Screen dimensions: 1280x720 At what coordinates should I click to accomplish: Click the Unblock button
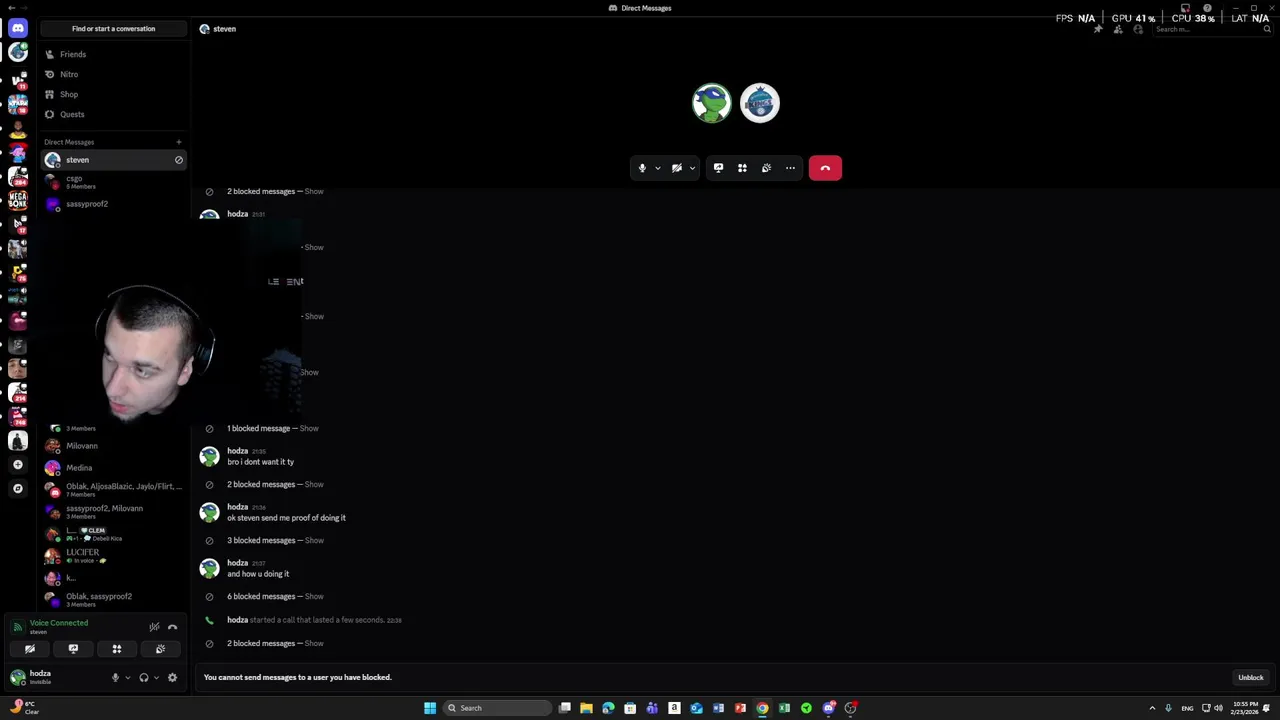point(1251,677)
